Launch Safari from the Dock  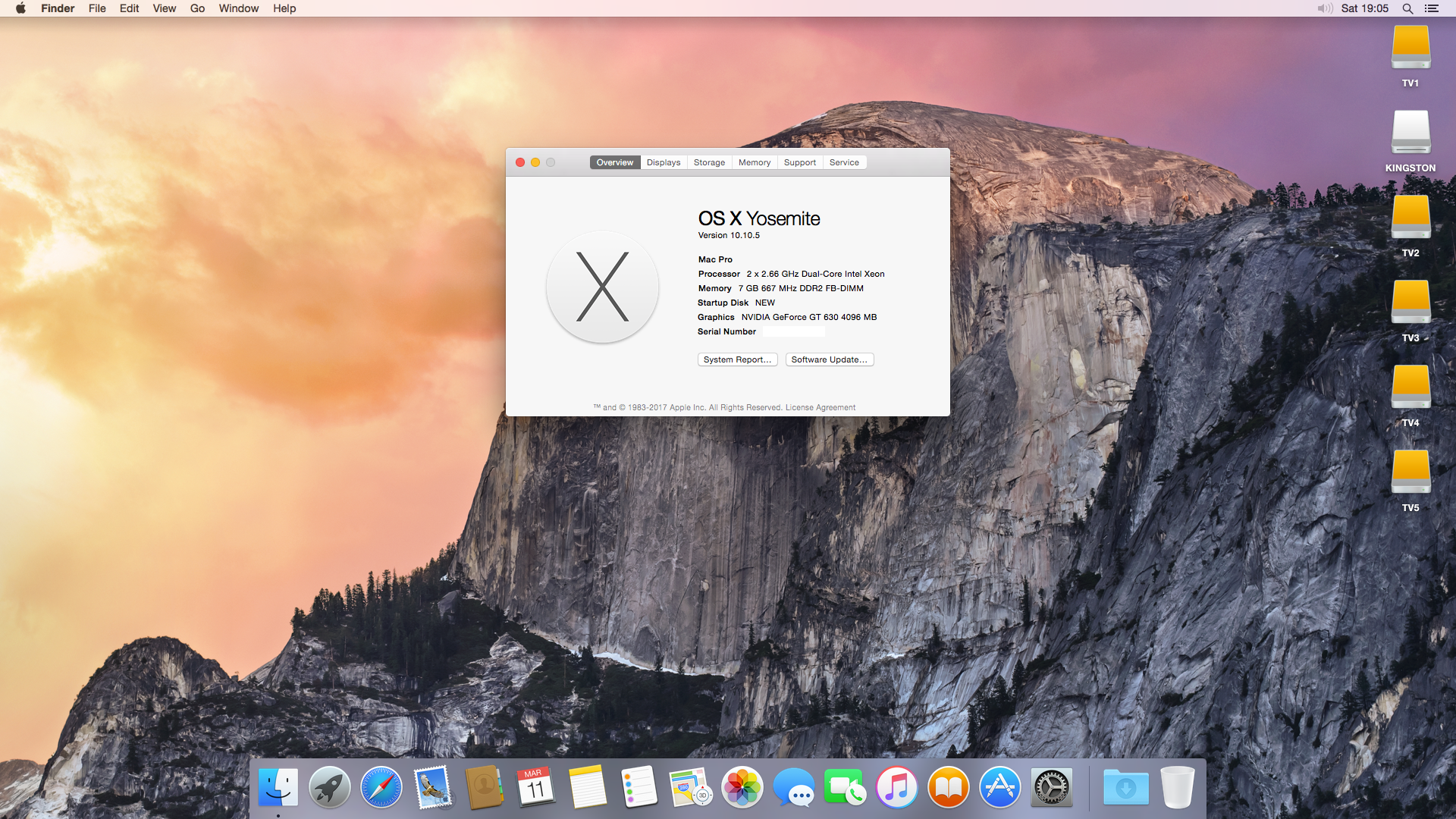[381, 788]
